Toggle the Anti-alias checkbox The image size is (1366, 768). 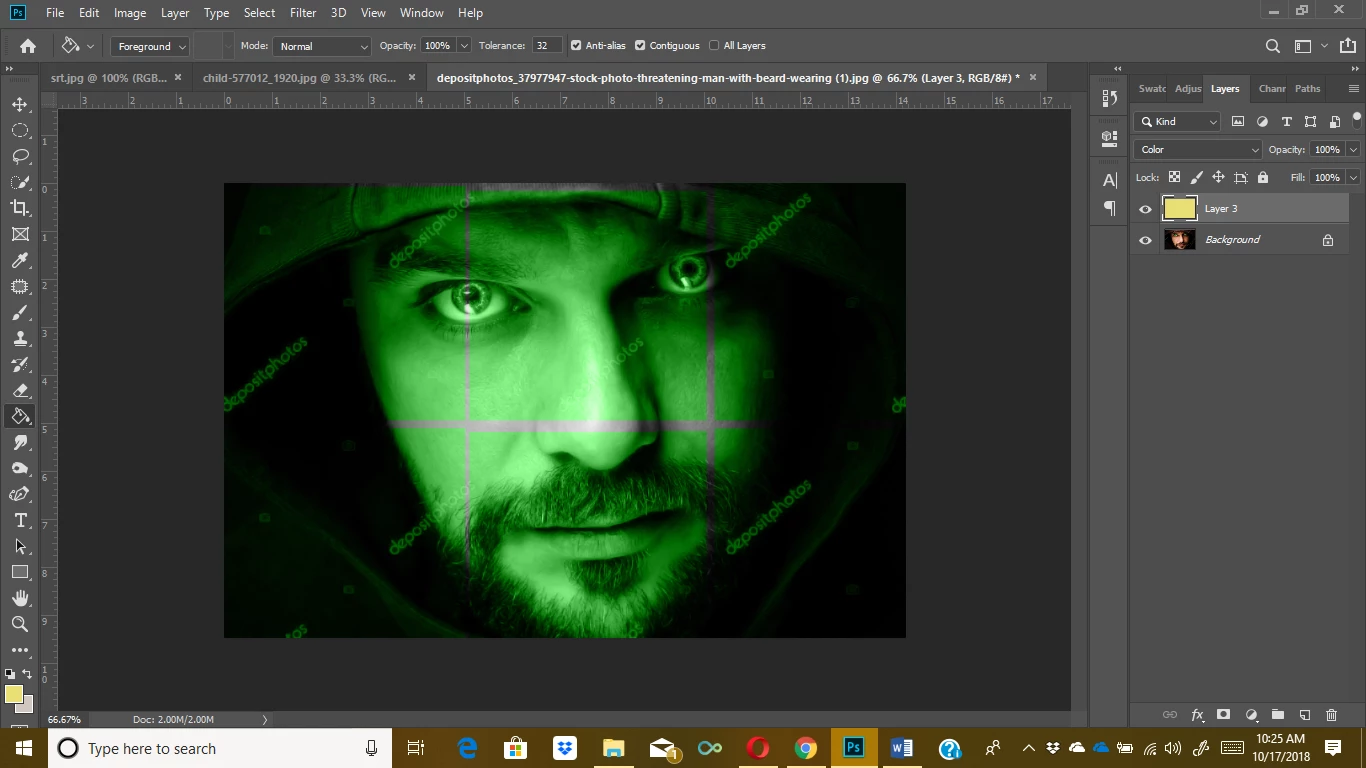(x=576, y=46)
